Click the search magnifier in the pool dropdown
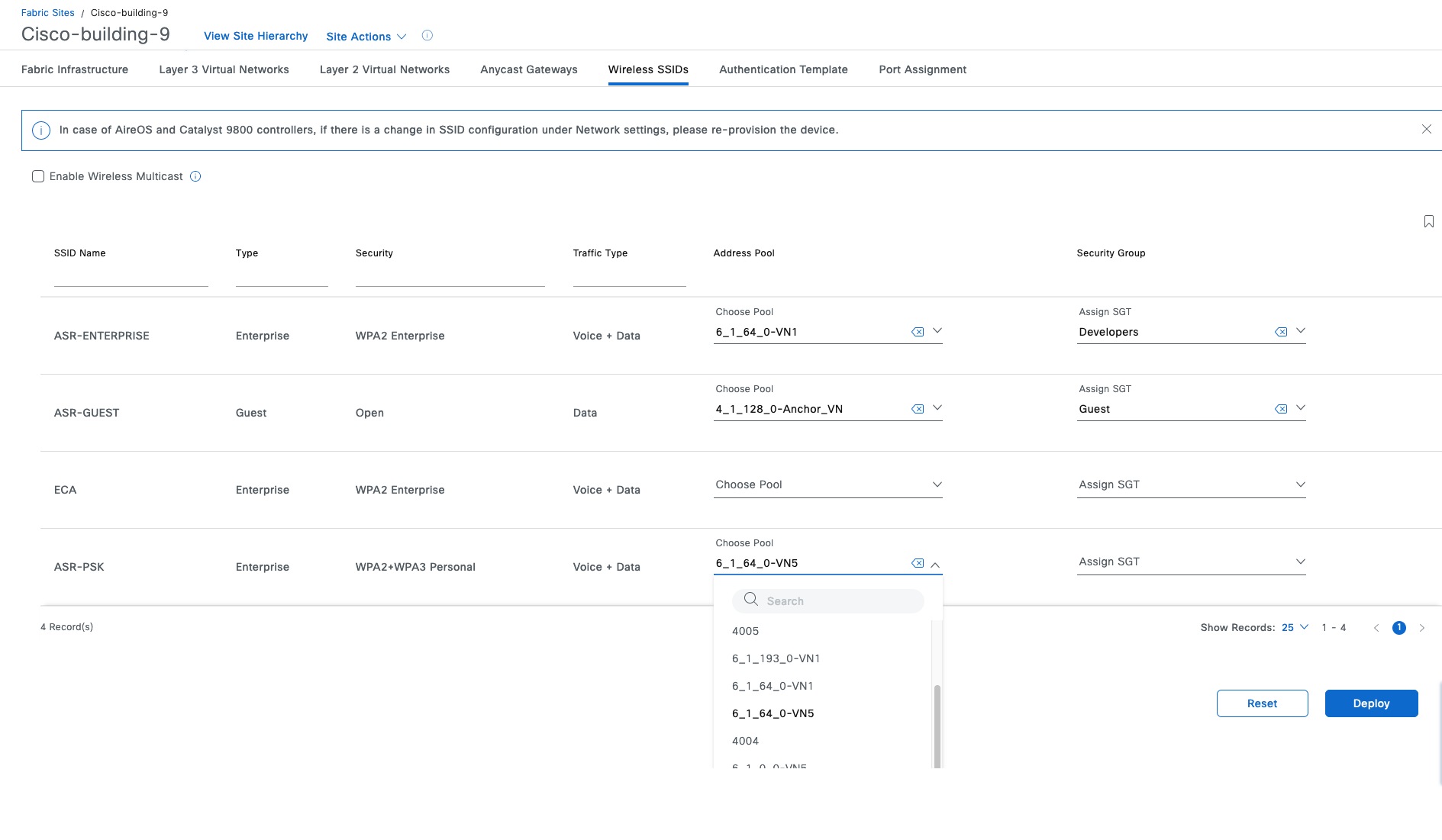This screenshot has width=1442, height=840. 750,600
